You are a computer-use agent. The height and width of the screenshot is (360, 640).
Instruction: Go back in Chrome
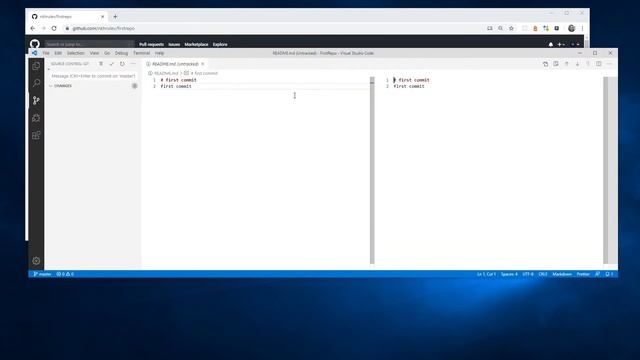coord(33,28)
